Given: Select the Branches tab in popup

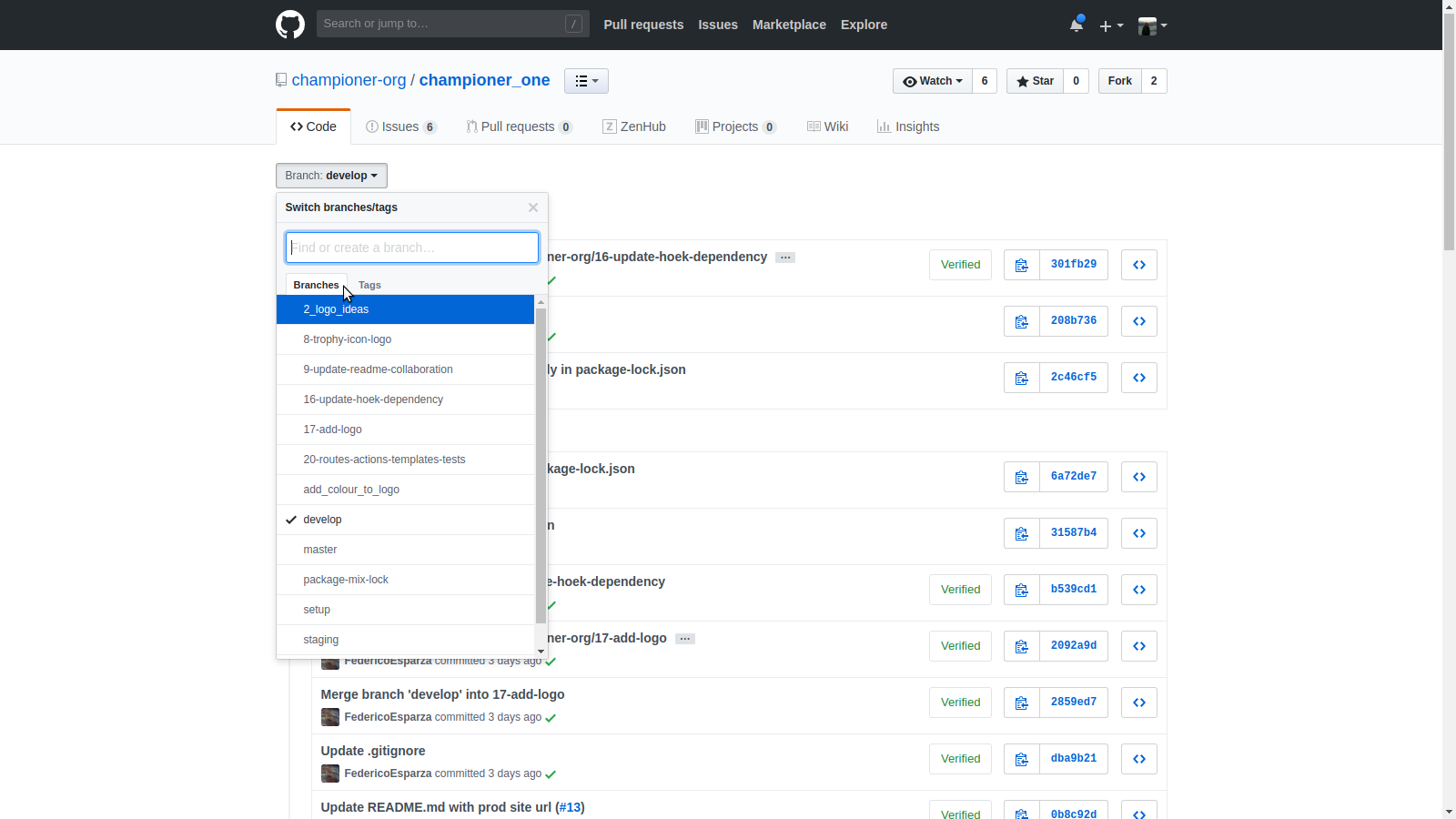Looking at the screenshot, I should (x=316, y=285).
